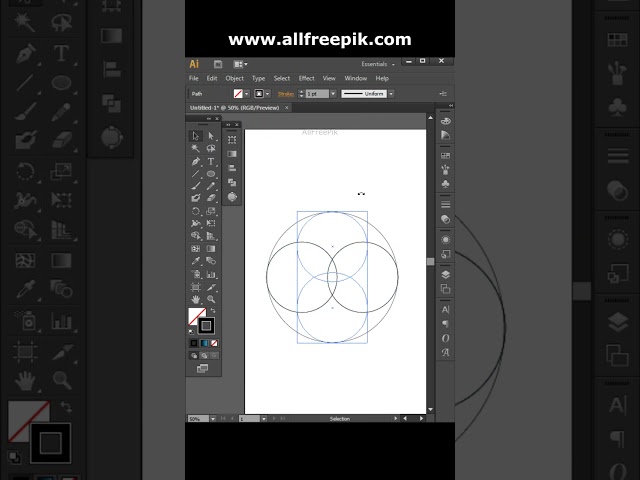Select the Eraser tool
Screen dimensions: 640x480
click(x=211, y=198)
